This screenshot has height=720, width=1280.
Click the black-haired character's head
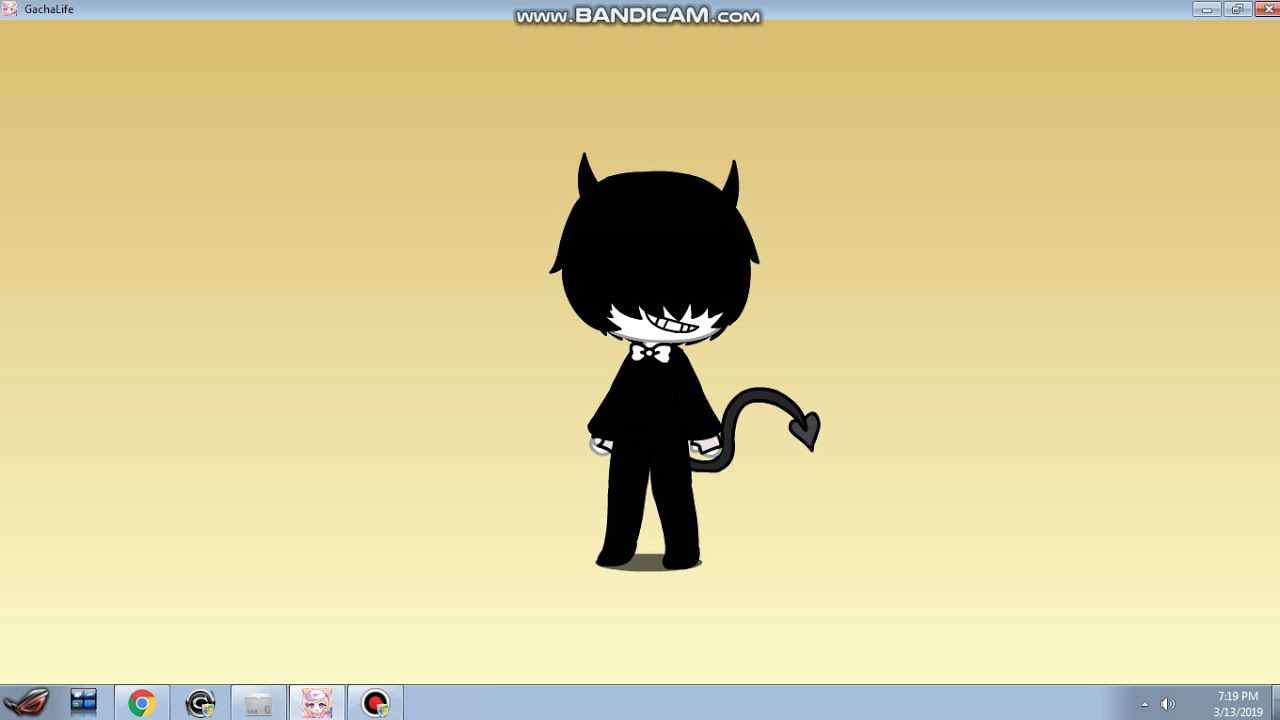(x=655, y=250)
